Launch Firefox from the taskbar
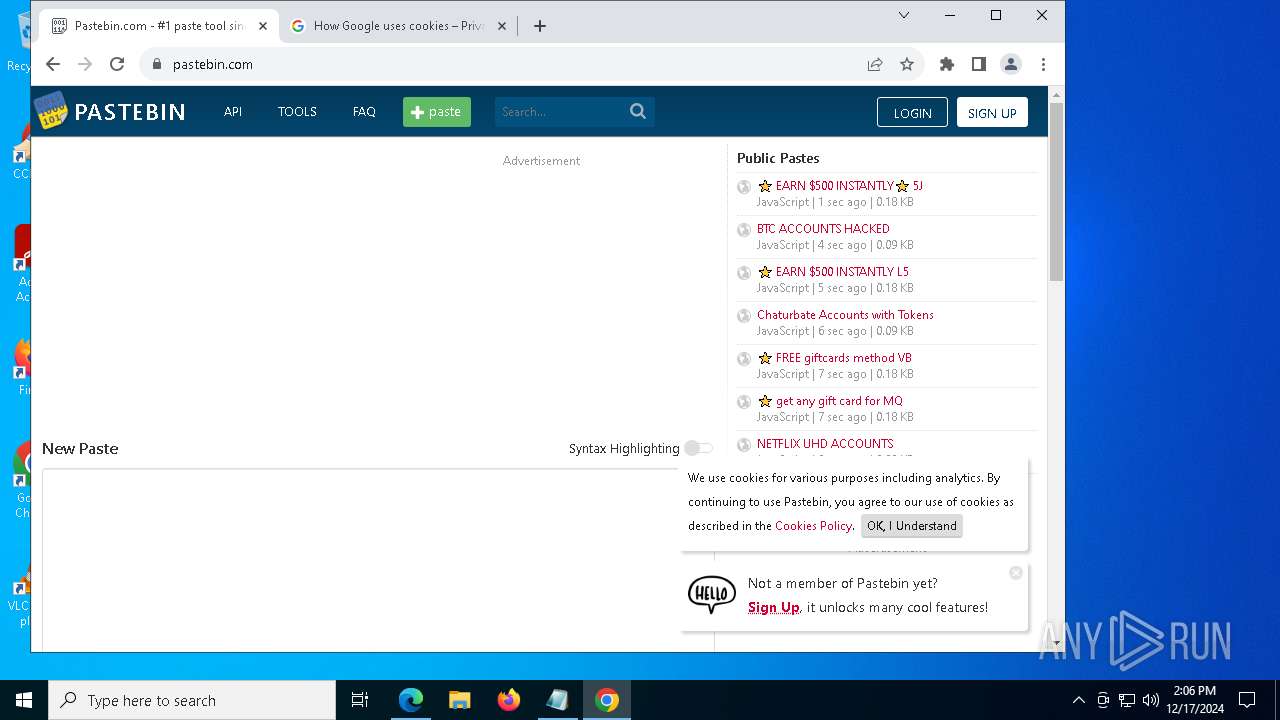Image resolution: width=1280 pixels, height=720 pixels. coord(509,700)
